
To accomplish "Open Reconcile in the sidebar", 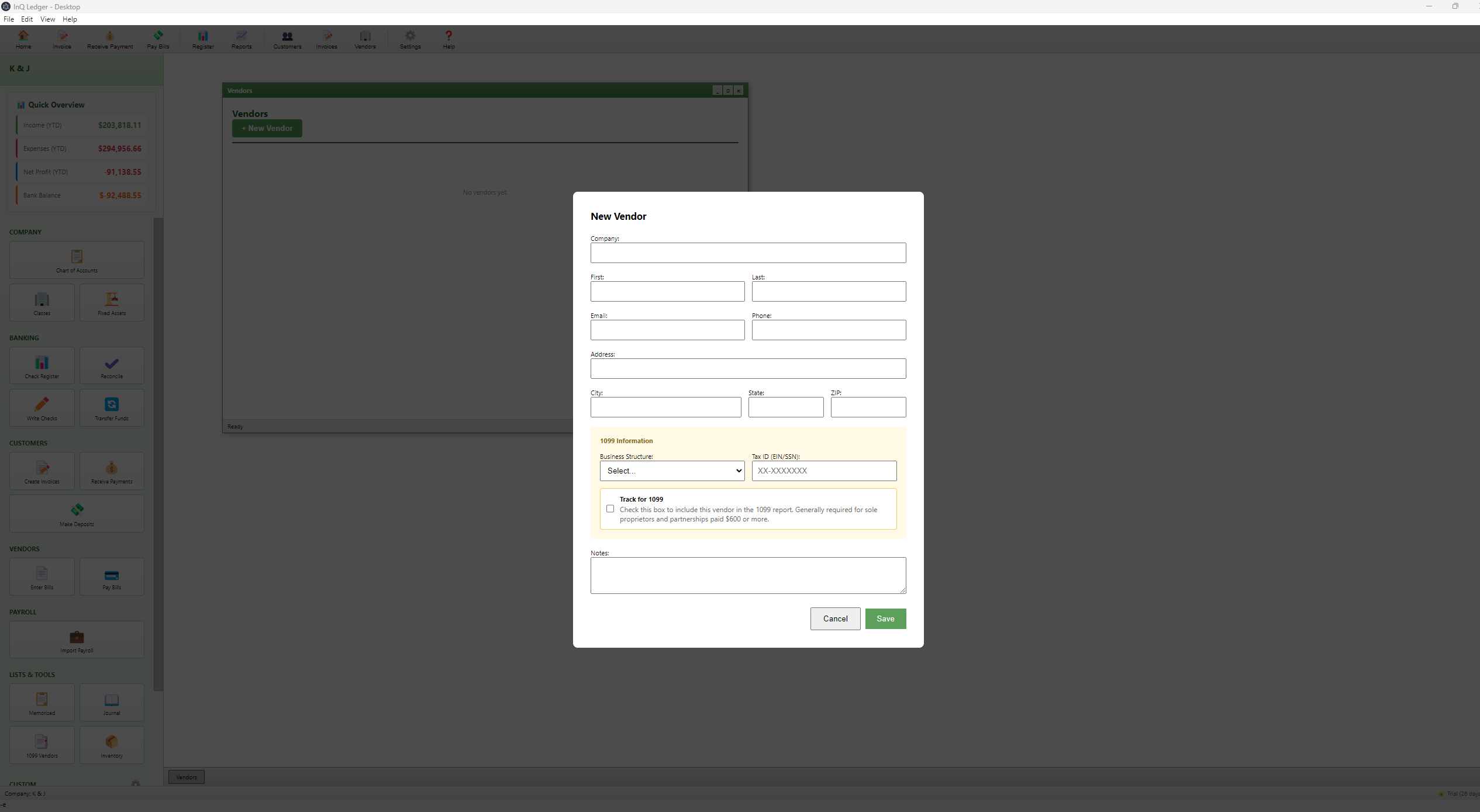I will coord(112,366).
